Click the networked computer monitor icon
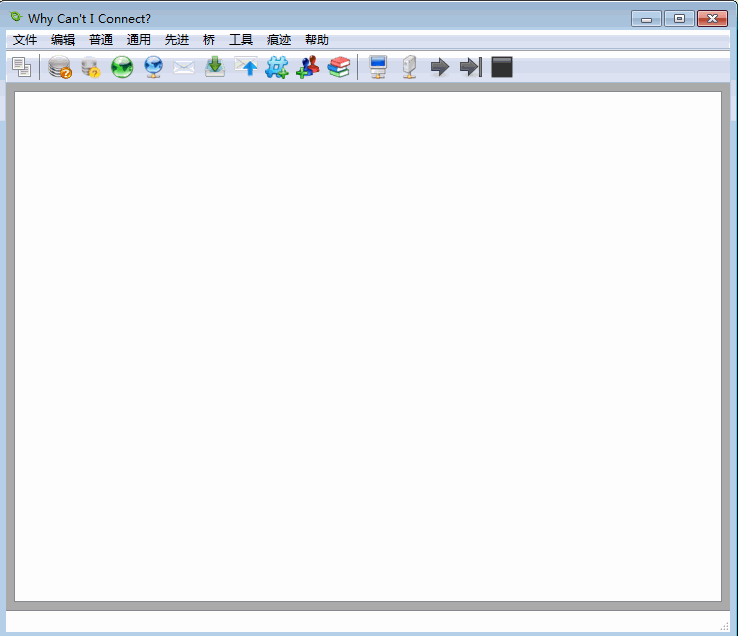738x636 pixels. [378, 67]
